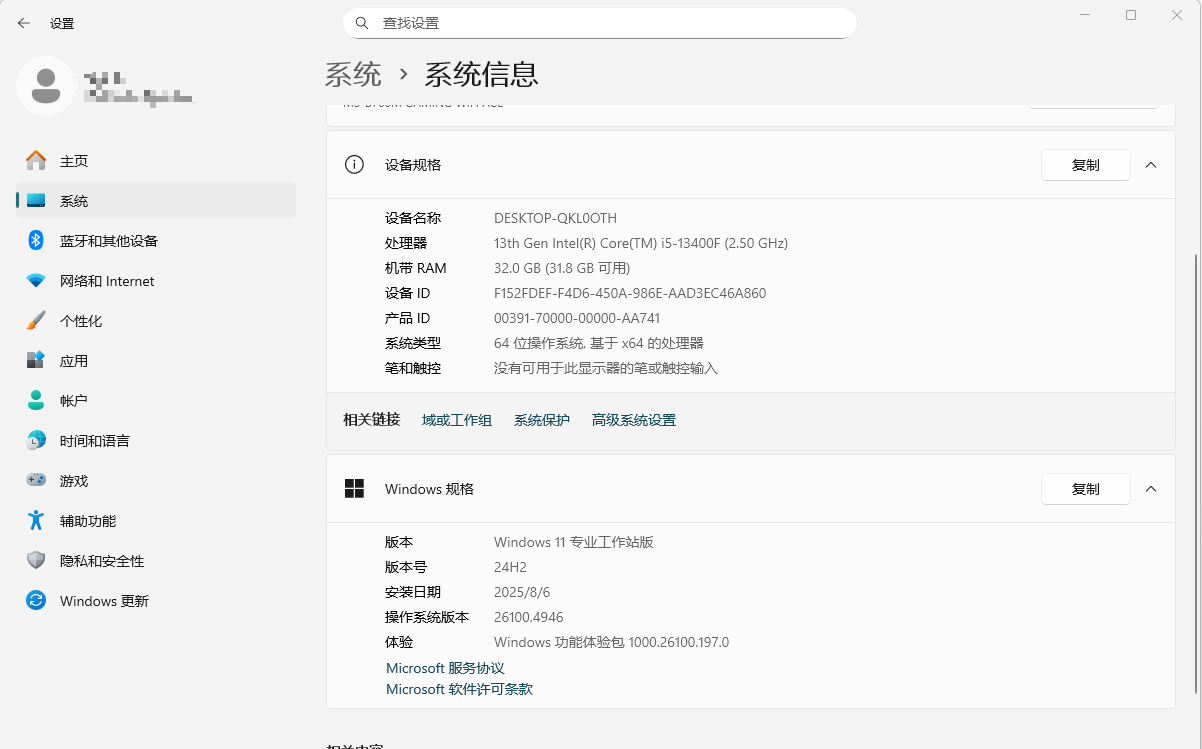Viewport: 1202px width, 749px height.
Task: Open the 系统保护 link
Action: pyautogui.click(x=542, y=420)
